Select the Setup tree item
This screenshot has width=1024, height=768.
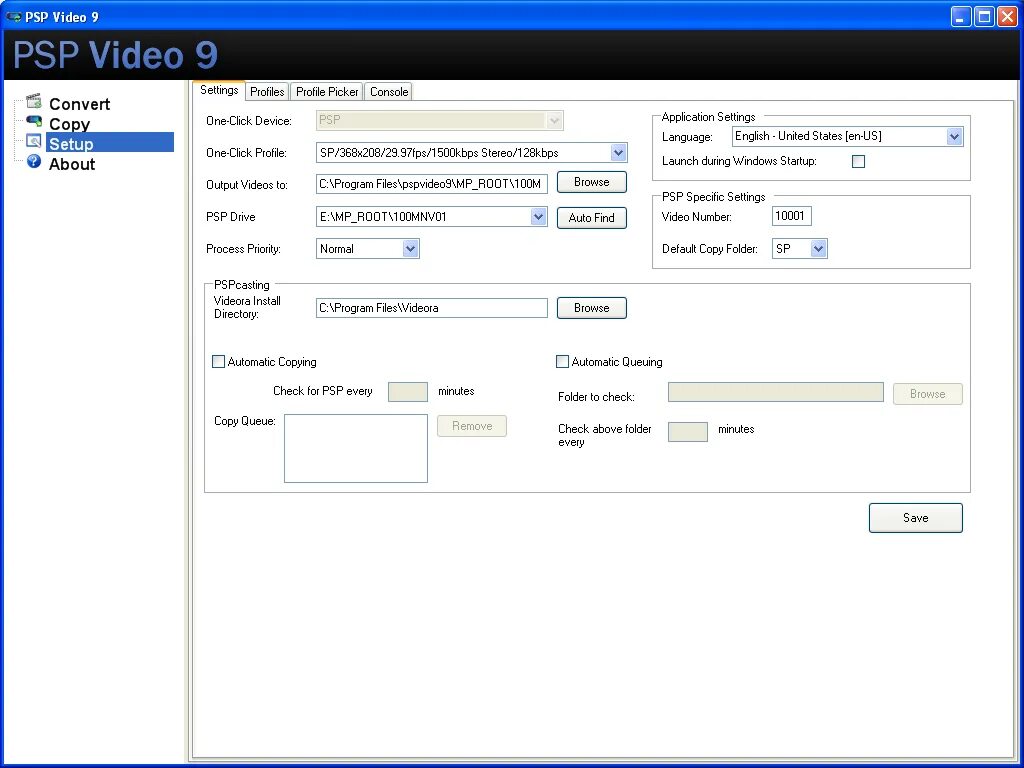110,142
